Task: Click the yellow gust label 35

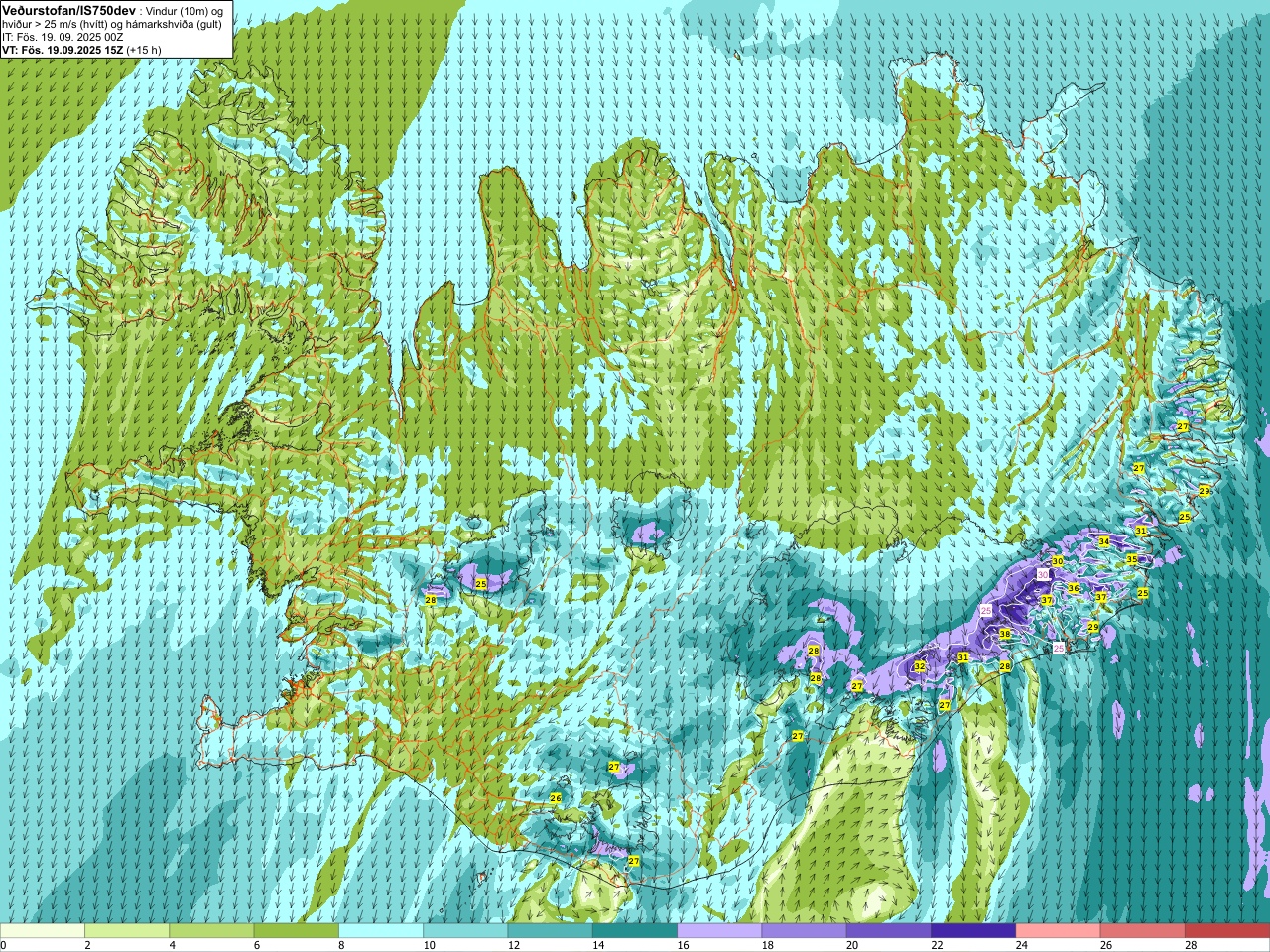Action: click(1132, 559)
